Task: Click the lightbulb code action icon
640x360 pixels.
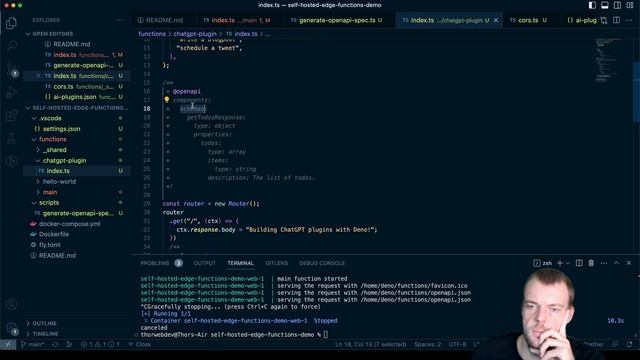Action: pos(167,100)
